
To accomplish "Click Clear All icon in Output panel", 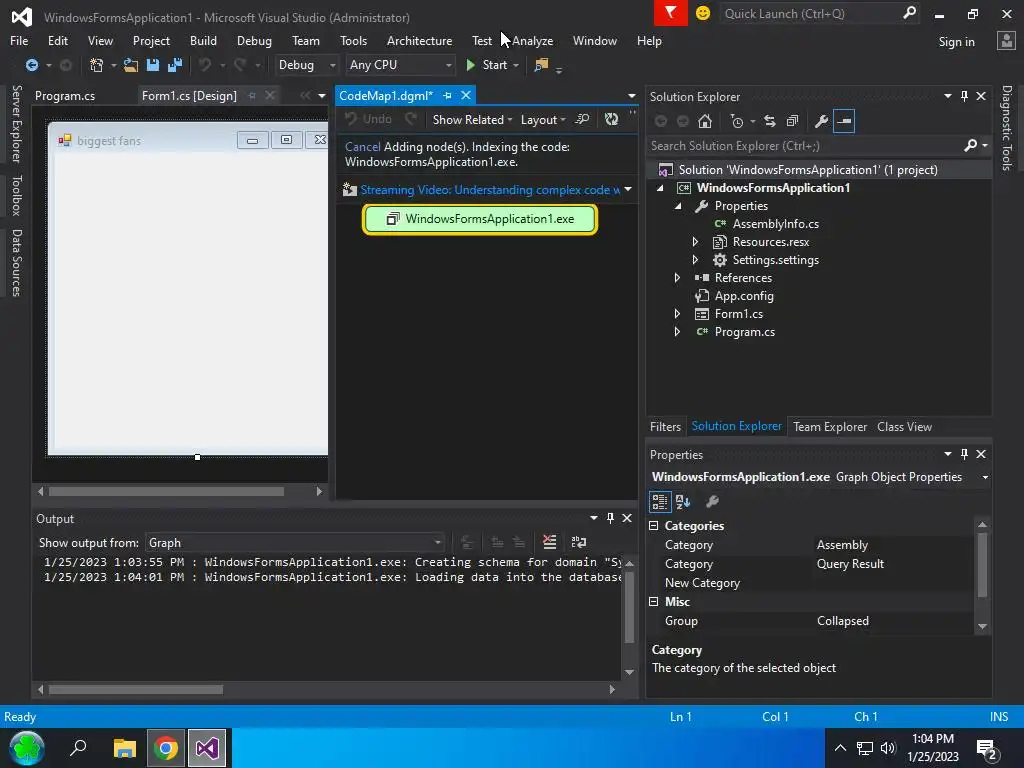I will point(550,542).
